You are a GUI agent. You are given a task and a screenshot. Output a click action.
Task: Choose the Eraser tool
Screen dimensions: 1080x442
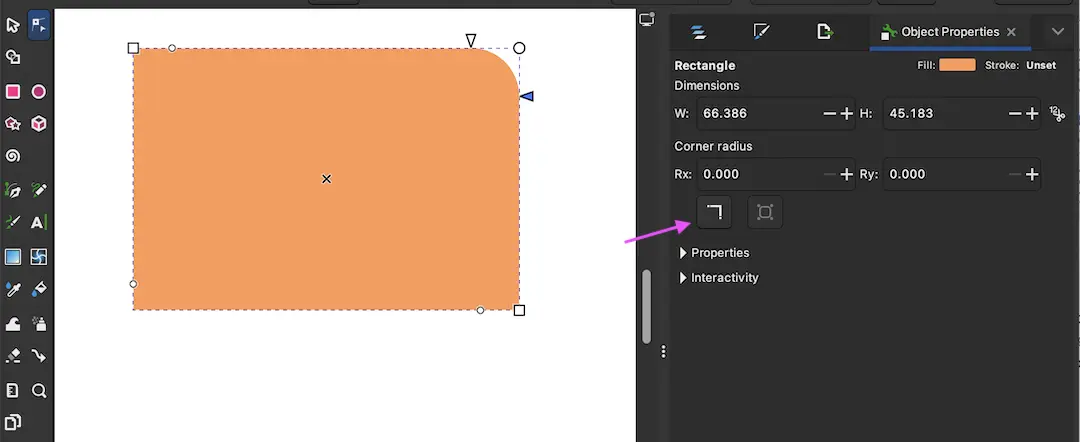12,355
